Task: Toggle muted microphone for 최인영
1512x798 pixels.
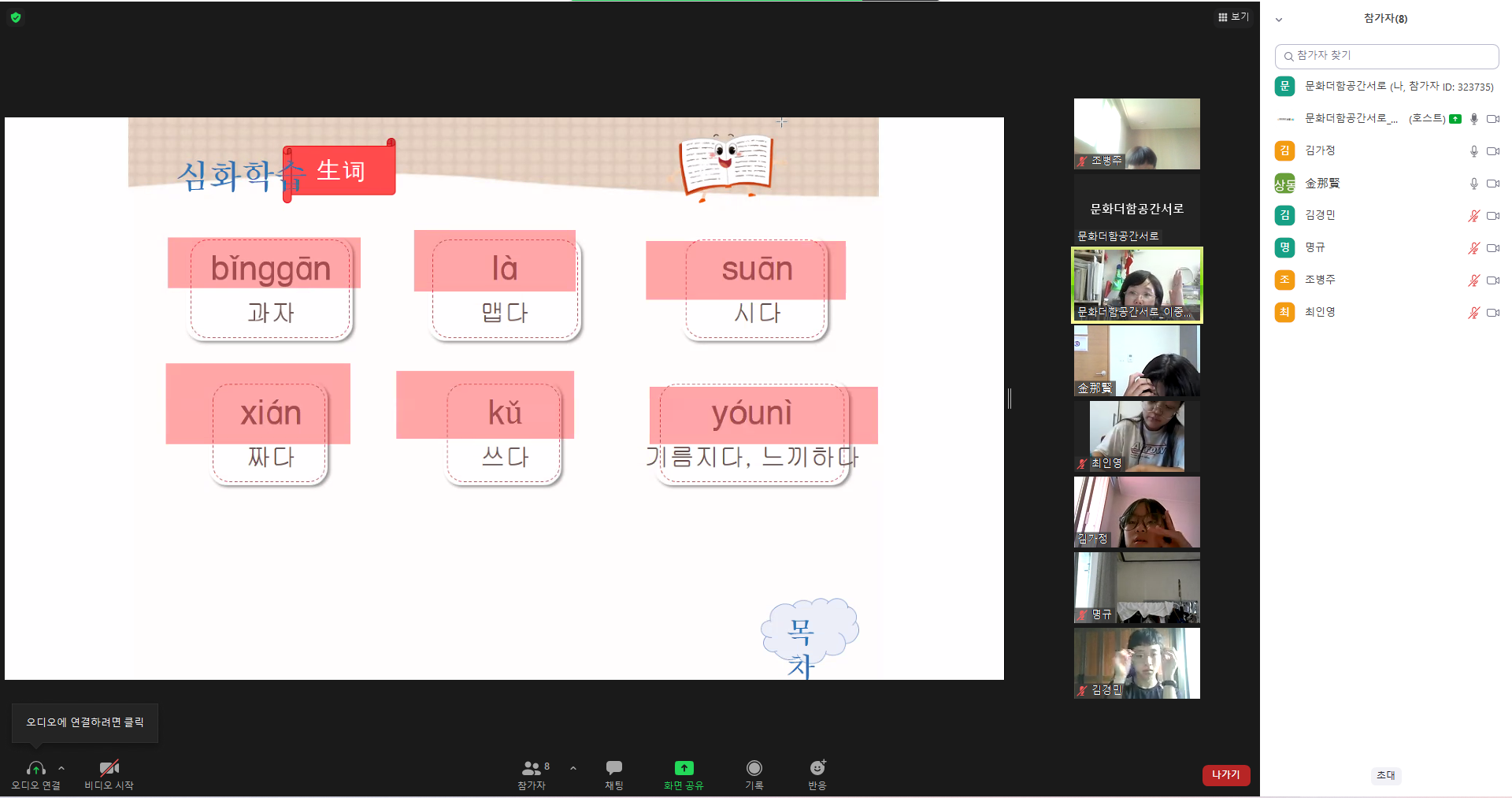Action: (1473, 313)
